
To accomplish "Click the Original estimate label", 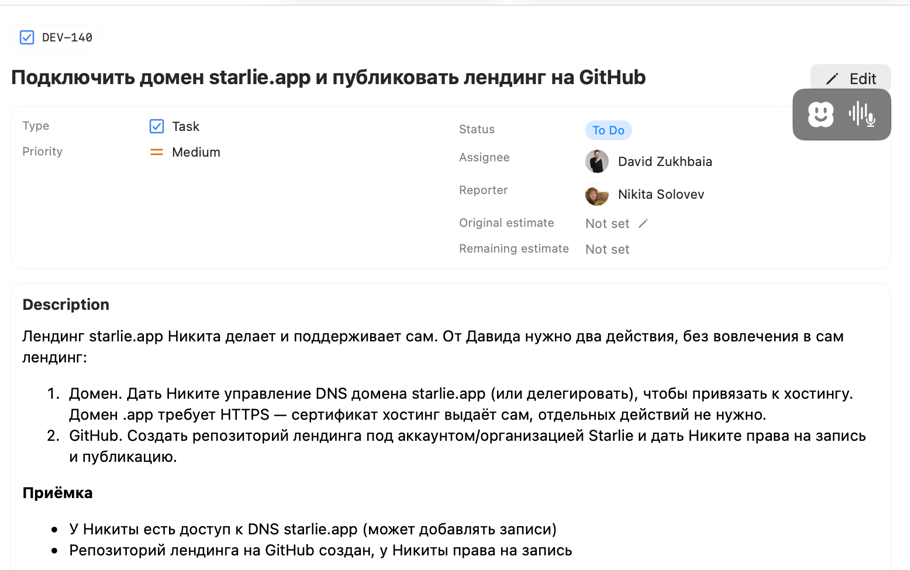I will (x=506, y=223).
